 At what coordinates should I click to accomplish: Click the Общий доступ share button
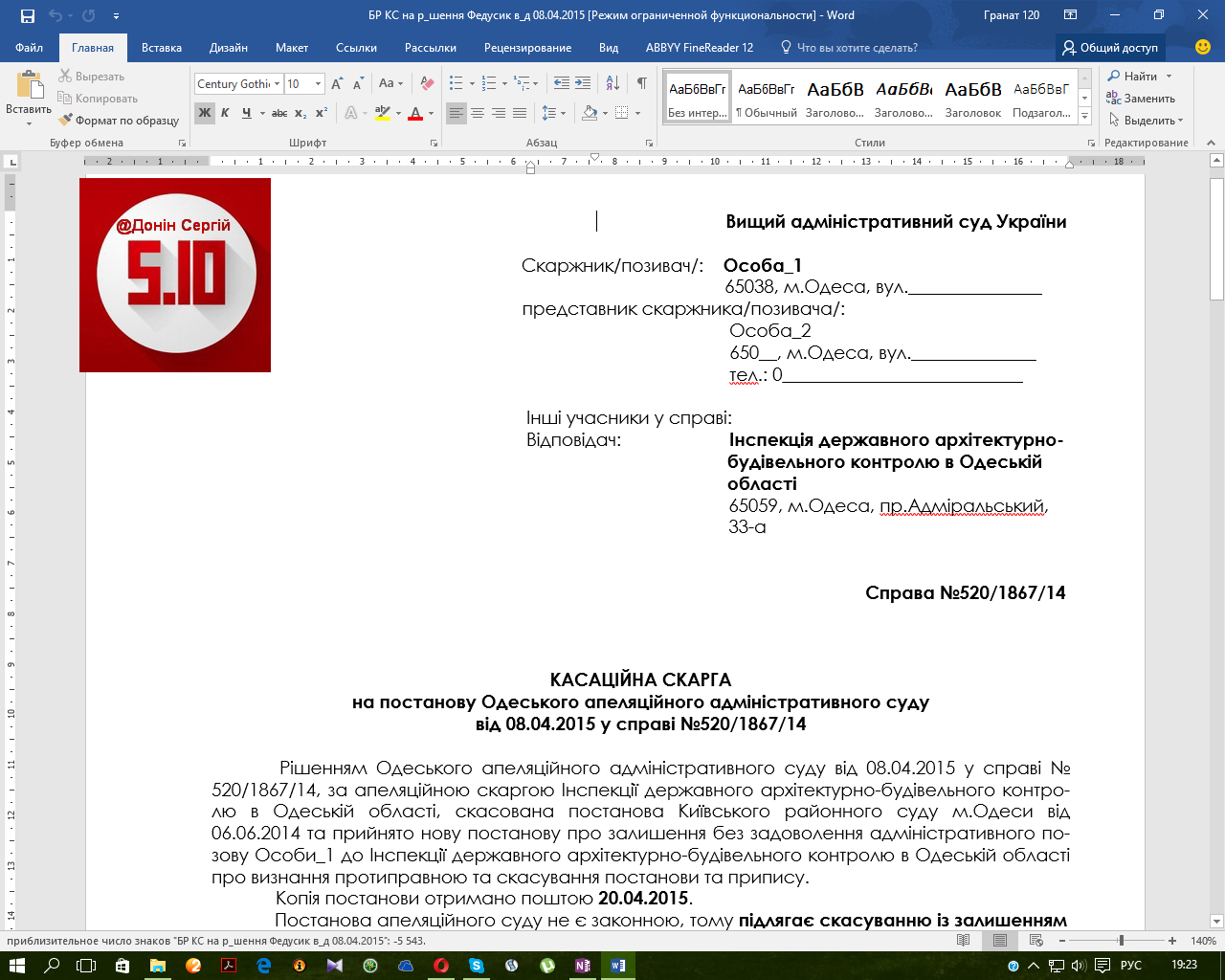click(x=1110, y=48)
